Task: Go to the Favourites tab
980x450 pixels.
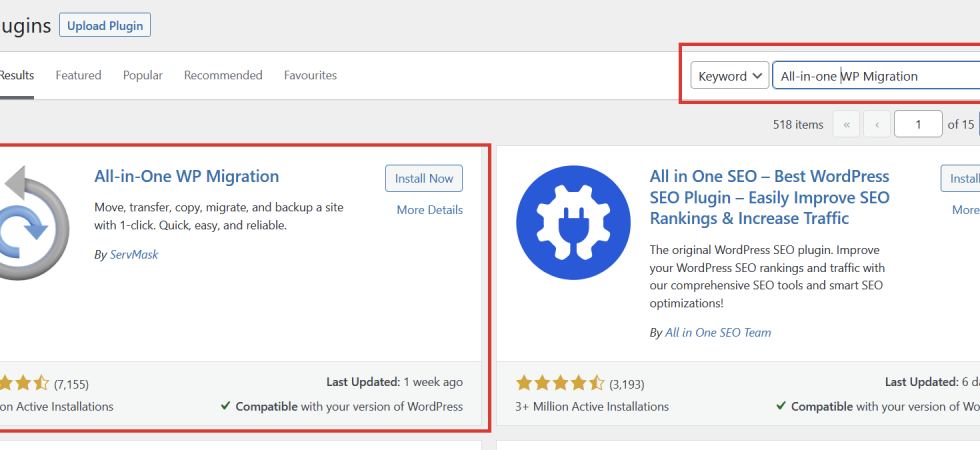Action: [x=310, y=75]
